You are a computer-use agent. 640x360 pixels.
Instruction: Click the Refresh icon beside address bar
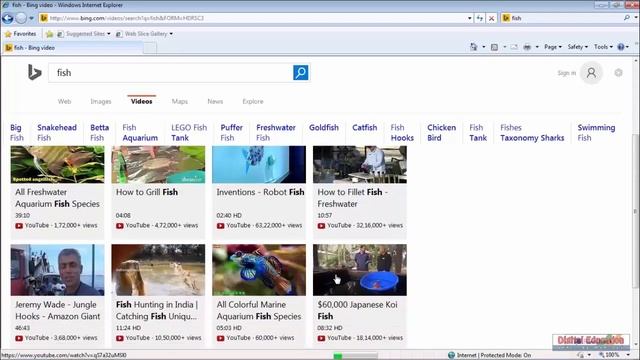click(x=480, y=18)
